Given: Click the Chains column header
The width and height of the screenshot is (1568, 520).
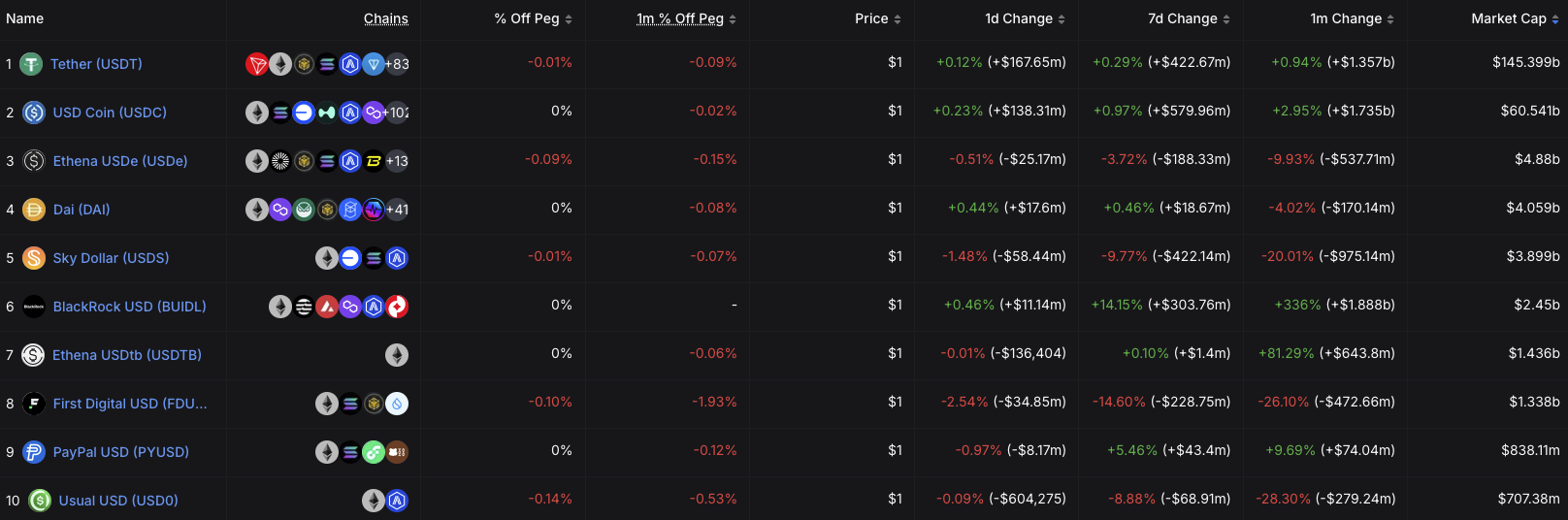Looking at the screenshot, I should 386,18.
